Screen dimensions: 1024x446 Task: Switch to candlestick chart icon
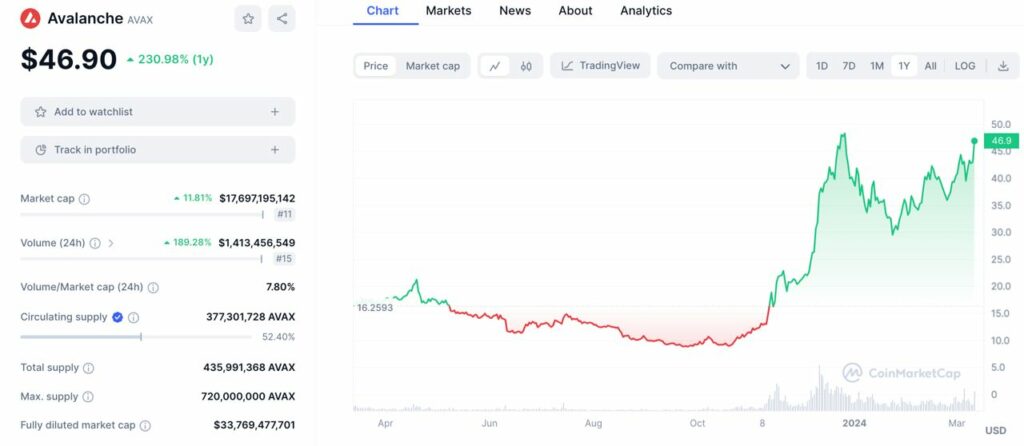pos(526,66)
